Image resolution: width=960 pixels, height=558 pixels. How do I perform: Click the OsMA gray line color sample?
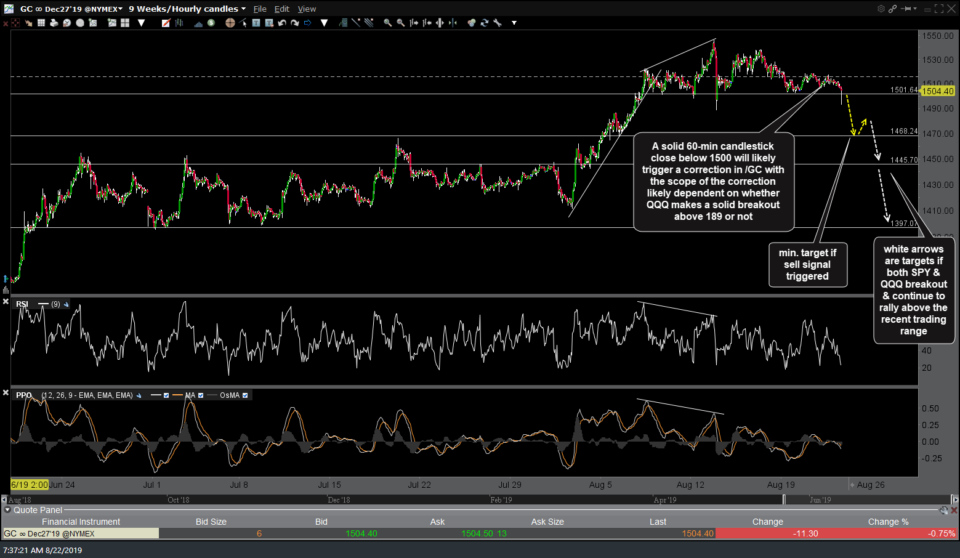pos(212,395)
